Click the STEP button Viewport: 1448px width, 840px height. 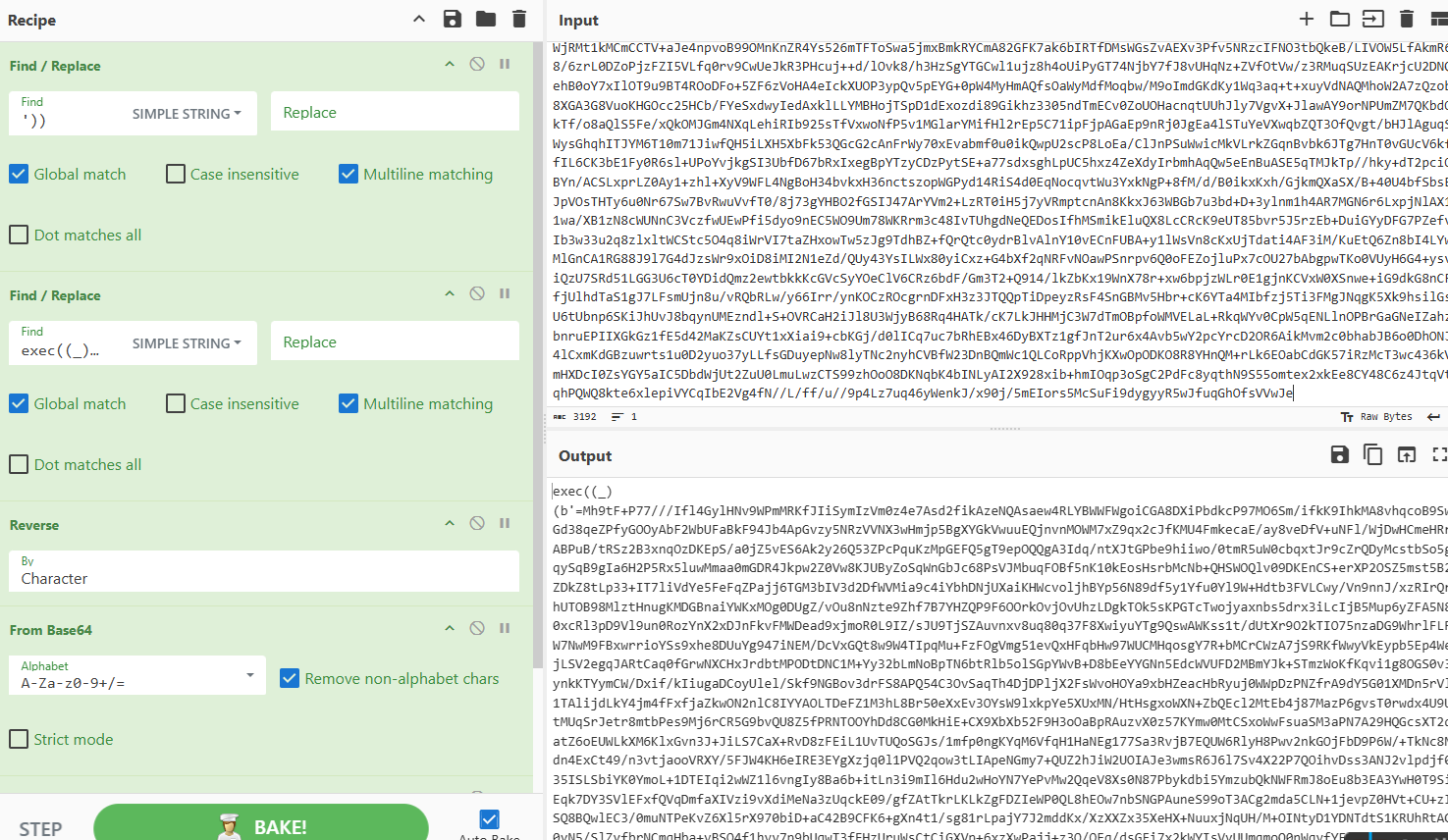[x=40, y=829]
